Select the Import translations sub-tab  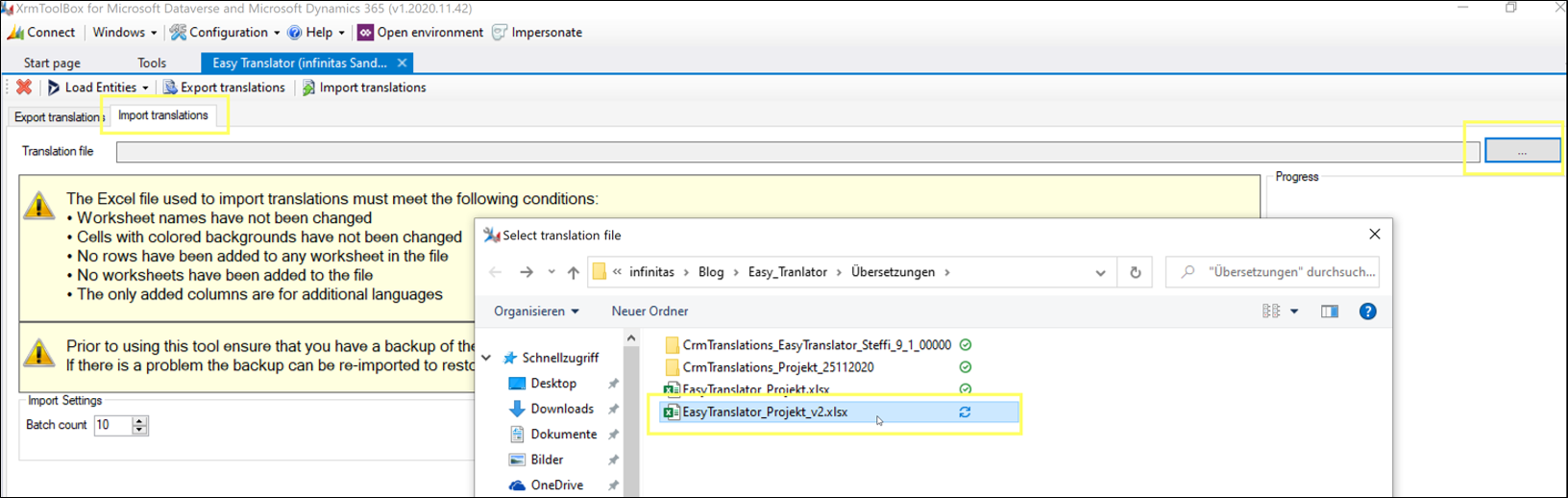163,115
